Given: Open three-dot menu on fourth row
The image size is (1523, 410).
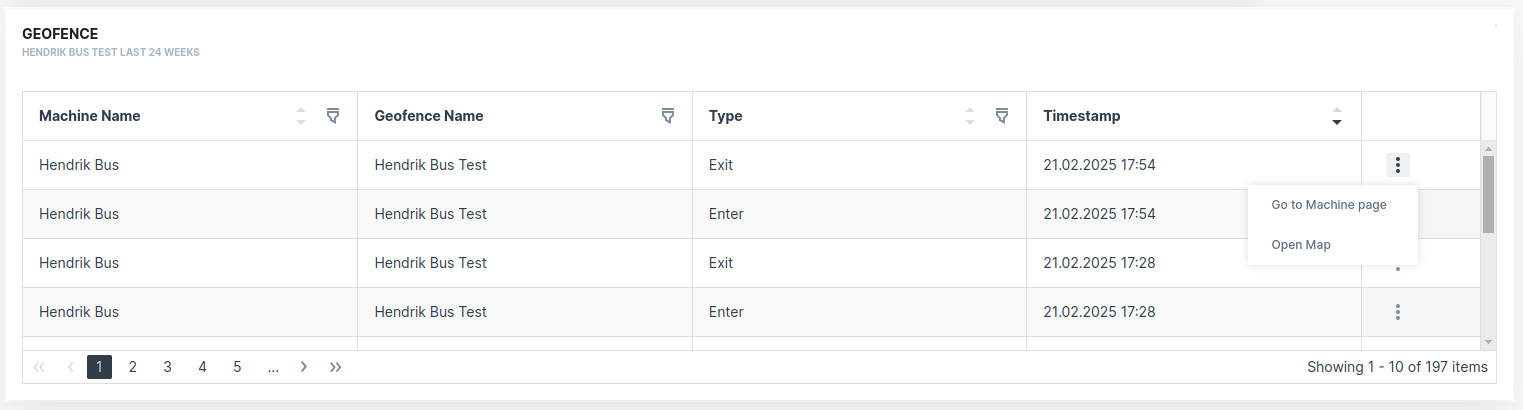Looking at the screenshot, I should (1397, 312).
